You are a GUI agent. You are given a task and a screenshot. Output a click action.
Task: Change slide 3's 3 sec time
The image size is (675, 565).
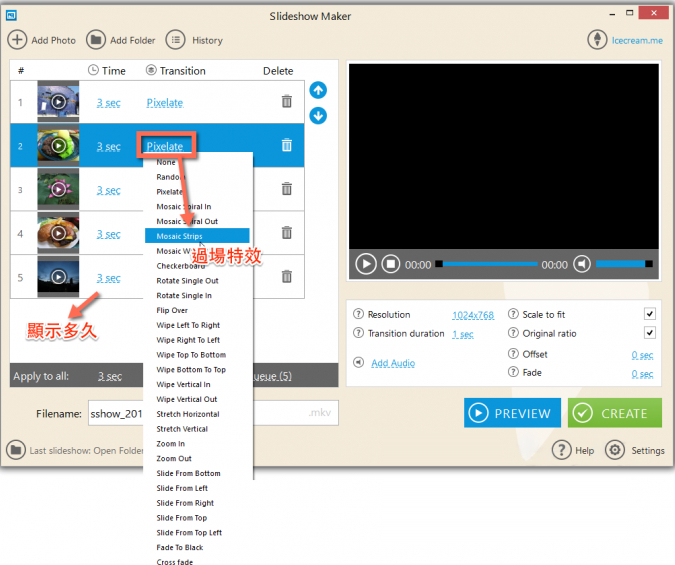tap(108, 190)
